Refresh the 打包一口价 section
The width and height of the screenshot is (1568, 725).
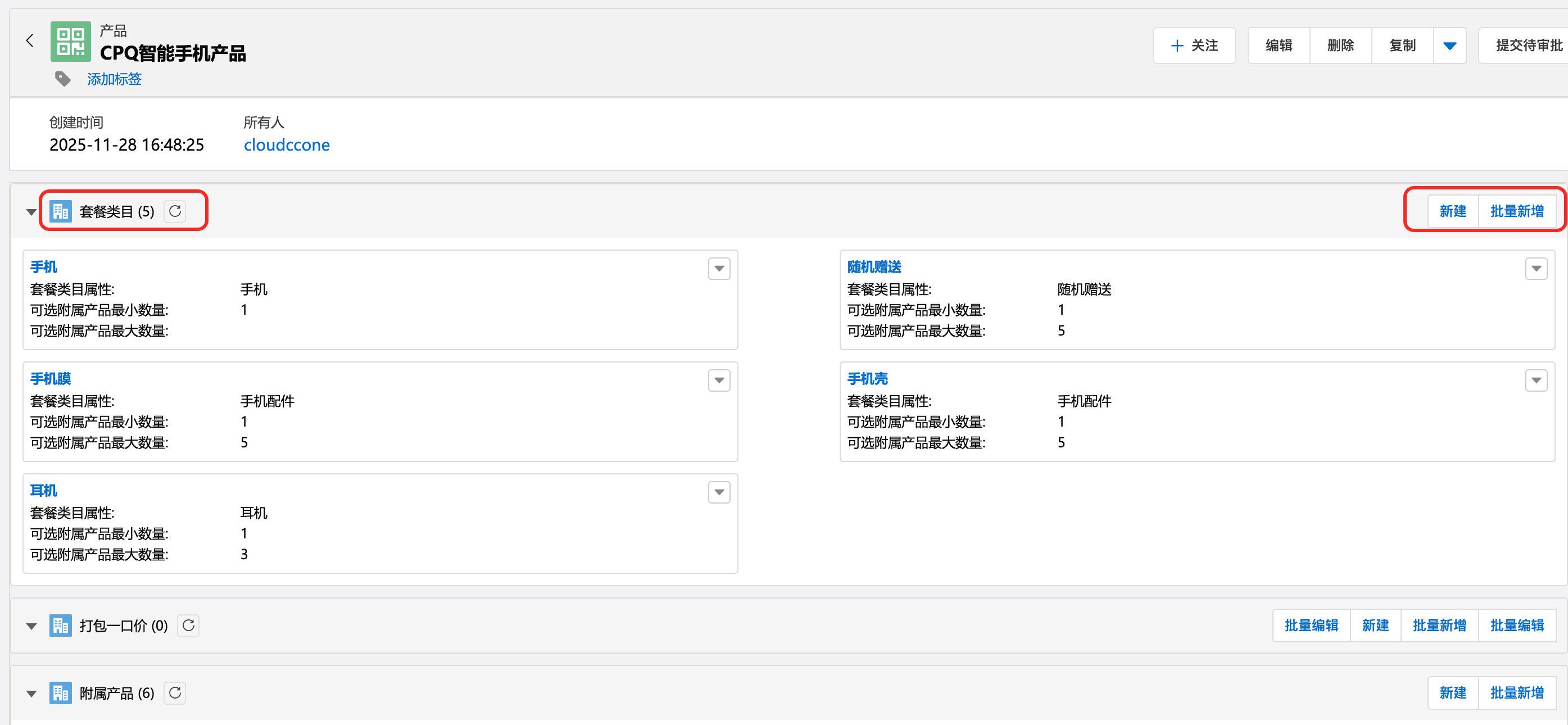(x=188, y=625)
